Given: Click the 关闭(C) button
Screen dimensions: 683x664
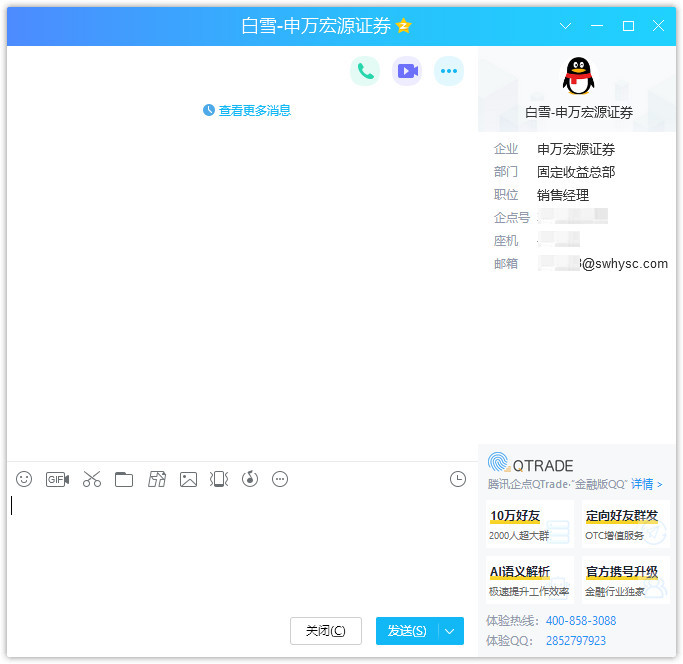Looking at the screenshot, I should [x=326, y=631].
